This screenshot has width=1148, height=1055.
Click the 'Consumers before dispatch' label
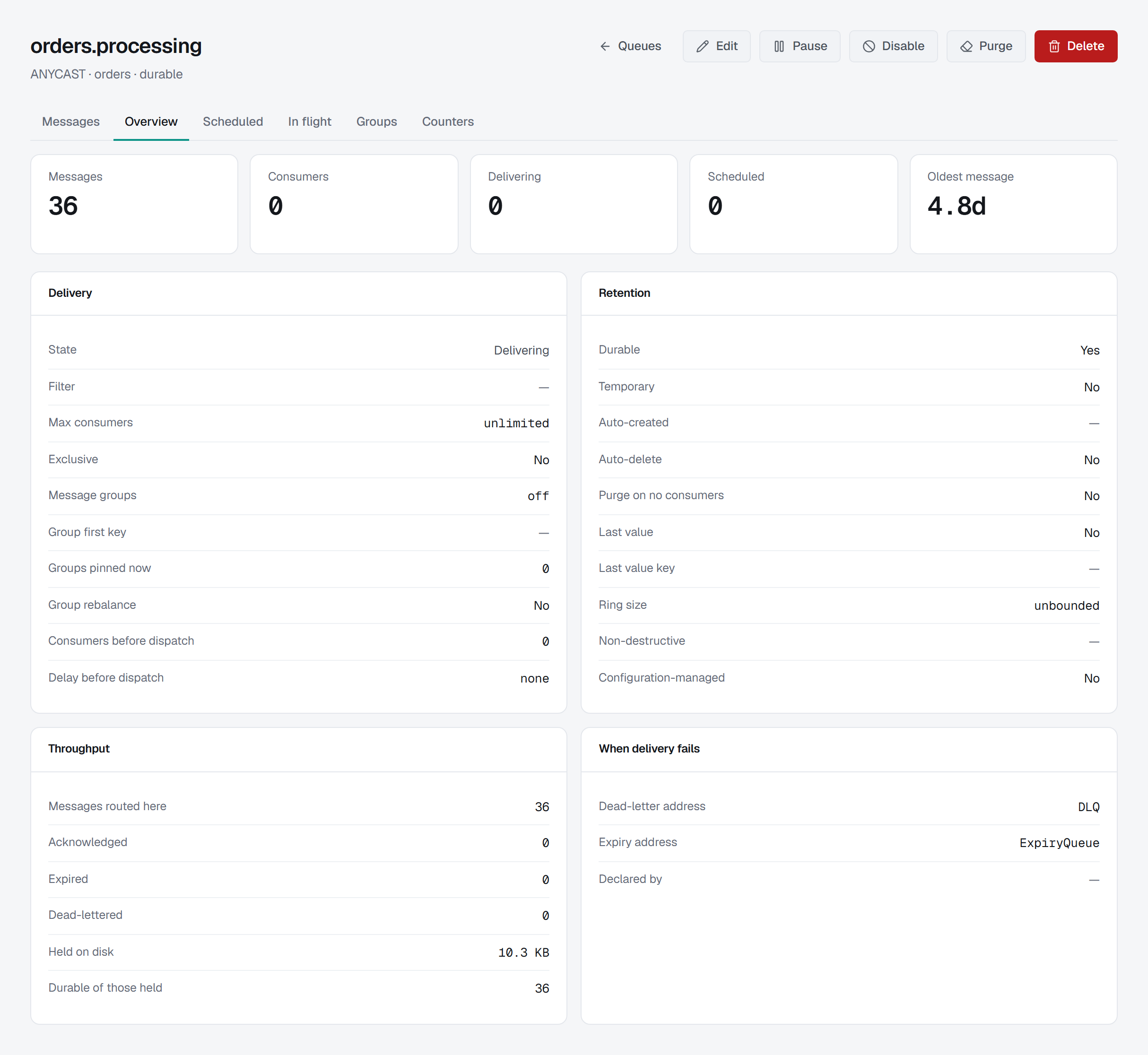click(121, 640)
